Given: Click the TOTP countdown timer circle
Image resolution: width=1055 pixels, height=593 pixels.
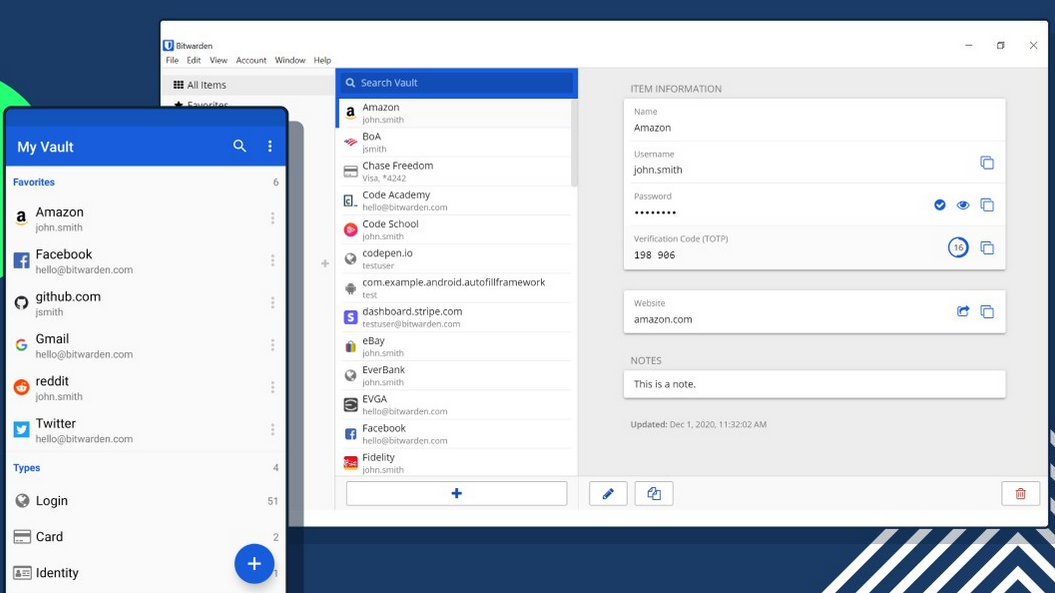Looking at the screenshot, I should point(958,248).
